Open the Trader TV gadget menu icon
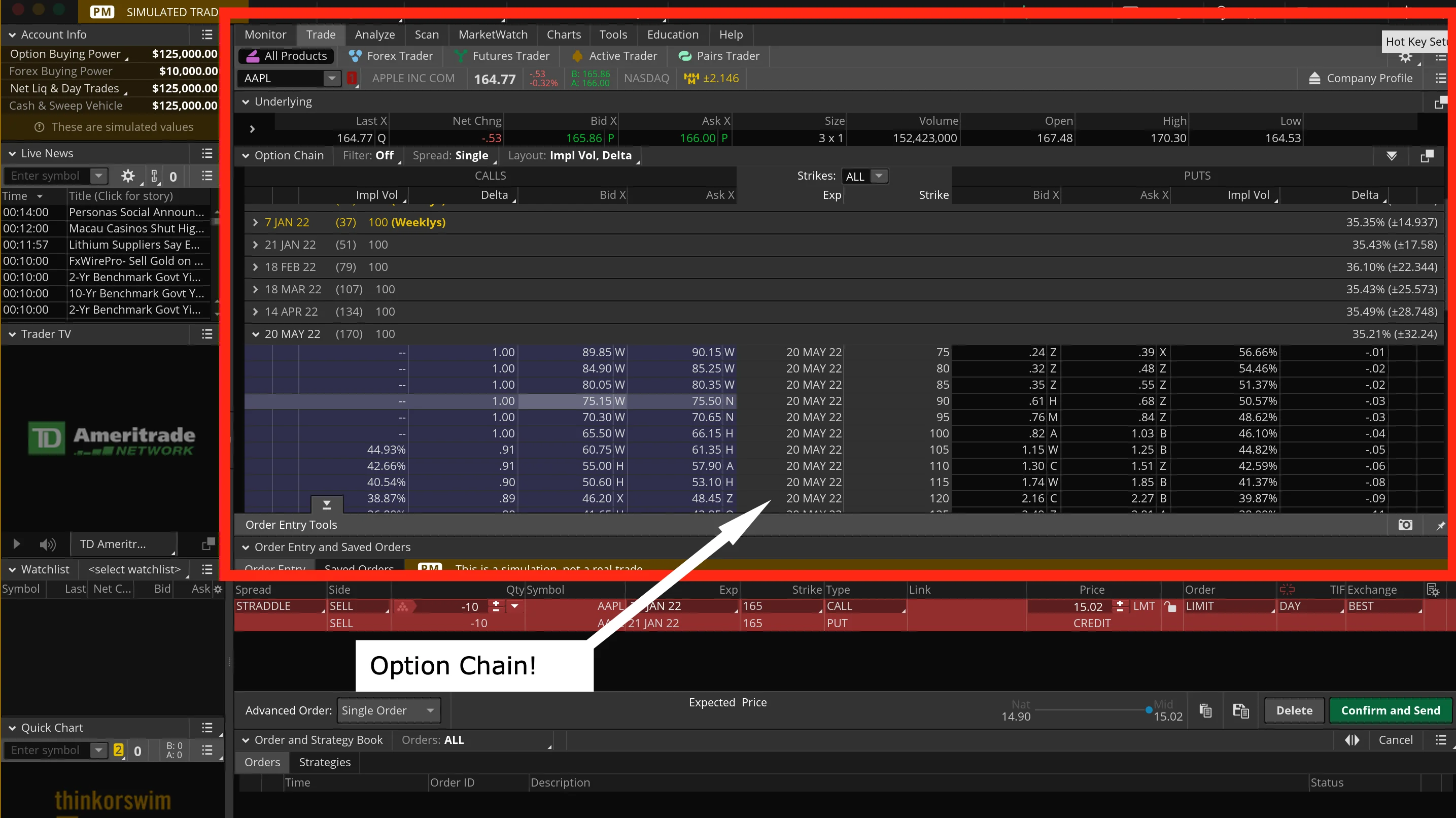This screenshot has height=818, width=1456. [207, 334]
